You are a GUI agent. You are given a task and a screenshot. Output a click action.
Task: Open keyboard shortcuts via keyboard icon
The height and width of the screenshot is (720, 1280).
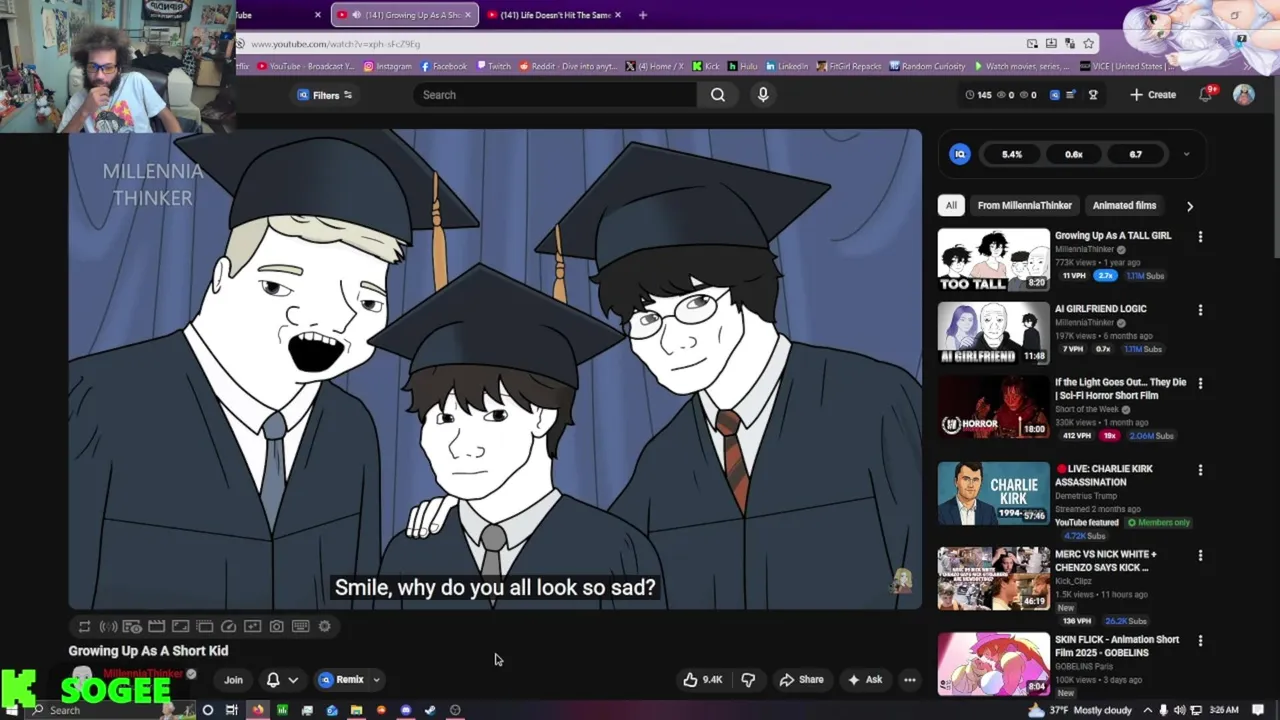(300, 626)
